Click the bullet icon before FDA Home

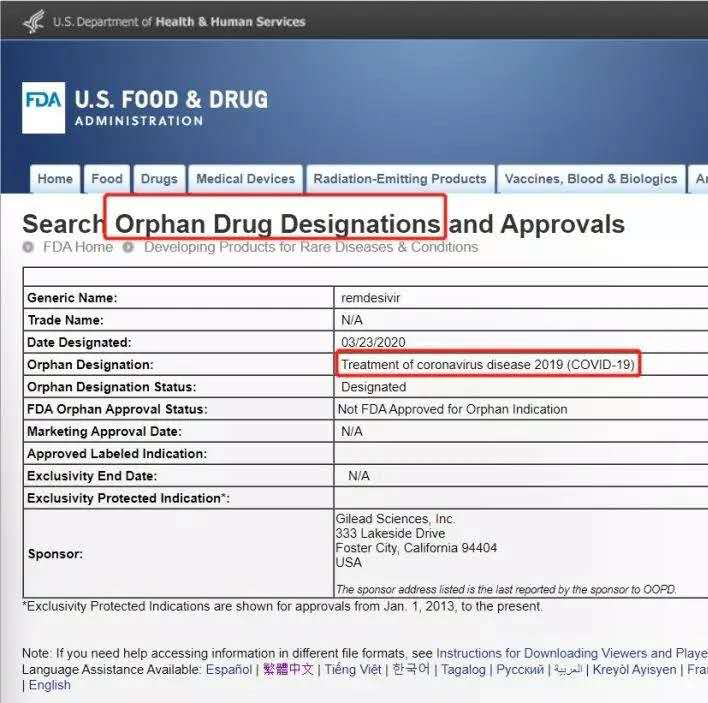tap(29, 247)
